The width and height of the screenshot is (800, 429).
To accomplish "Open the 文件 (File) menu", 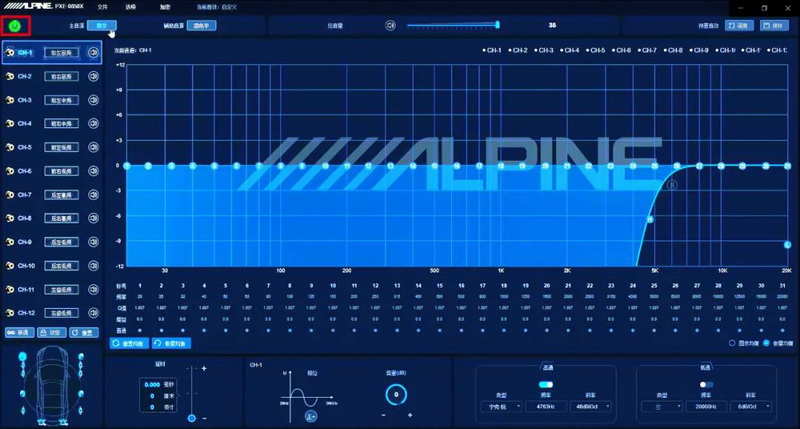I will 103,7.
